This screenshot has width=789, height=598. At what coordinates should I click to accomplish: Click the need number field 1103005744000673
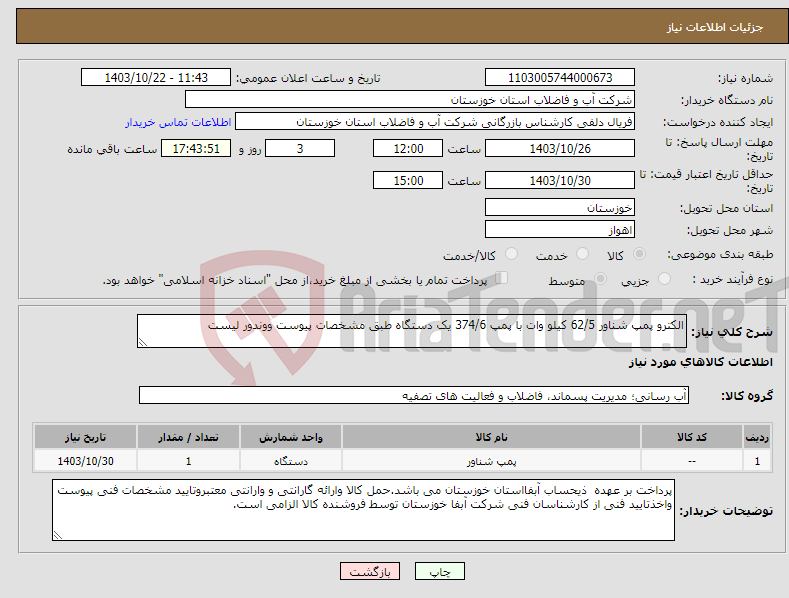pos(560,78)
